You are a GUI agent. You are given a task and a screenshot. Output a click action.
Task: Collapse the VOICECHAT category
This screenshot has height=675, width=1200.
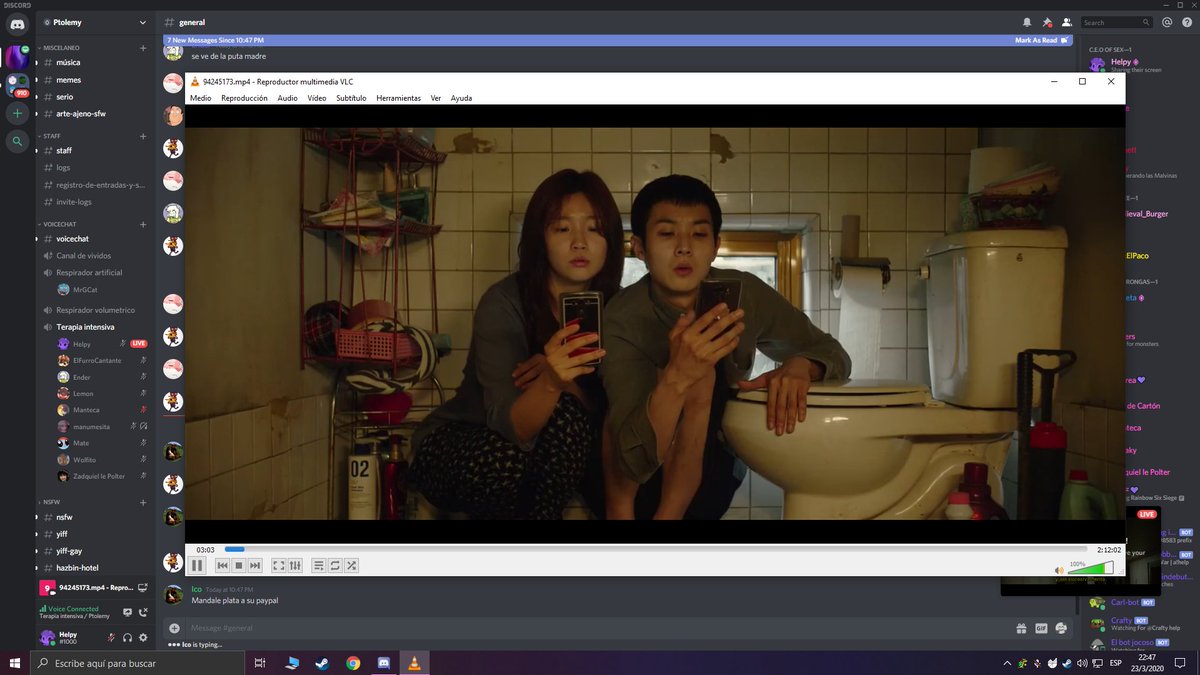(58, 224)
